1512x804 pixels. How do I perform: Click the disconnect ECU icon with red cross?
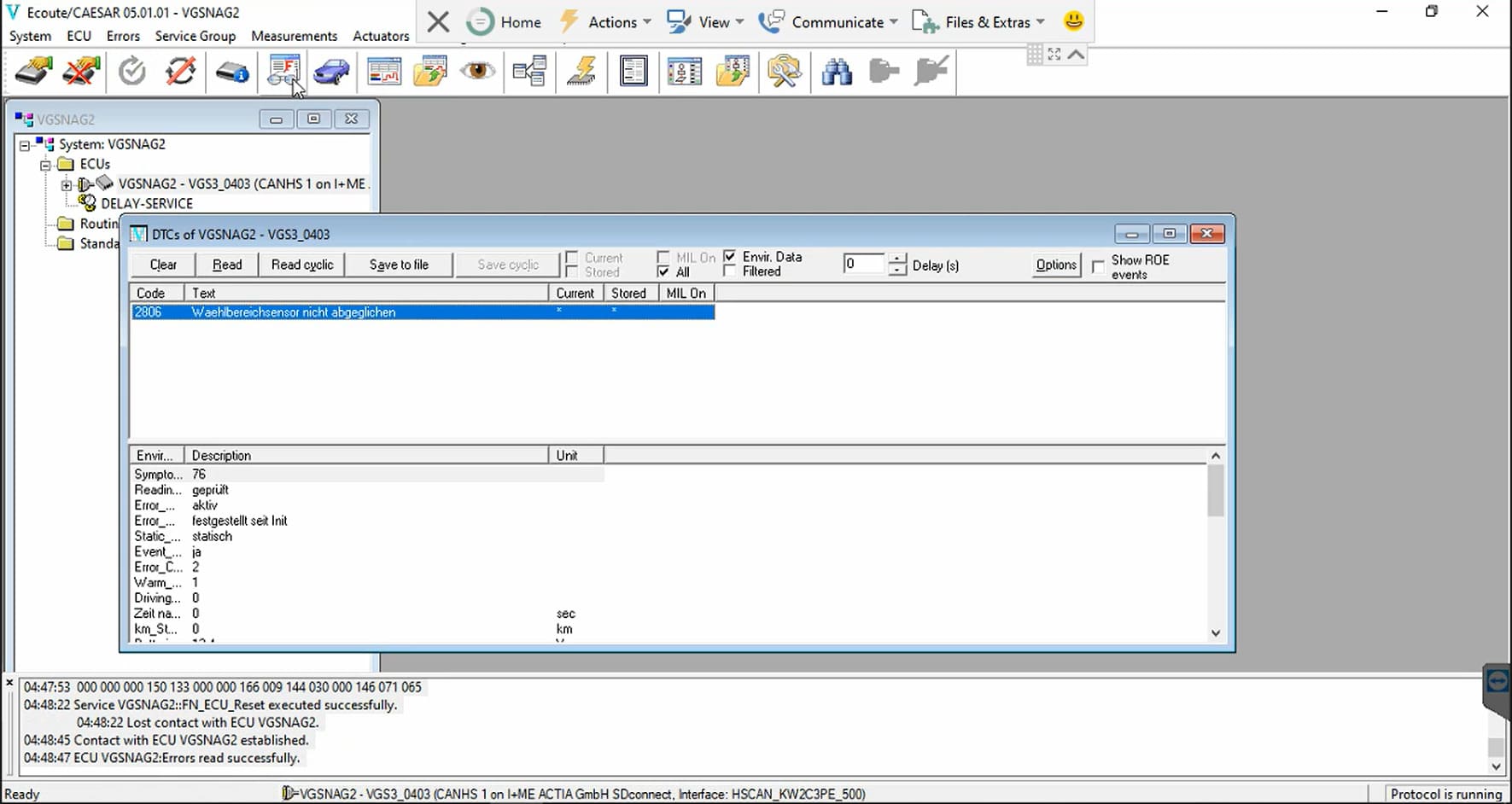tap(82, 72)
